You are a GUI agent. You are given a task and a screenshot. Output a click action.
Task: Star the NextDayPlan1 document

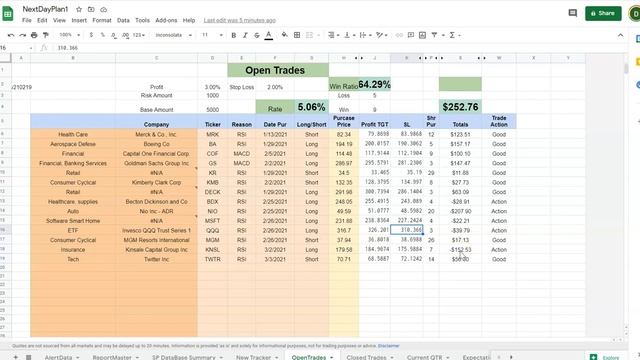[79, 9]
